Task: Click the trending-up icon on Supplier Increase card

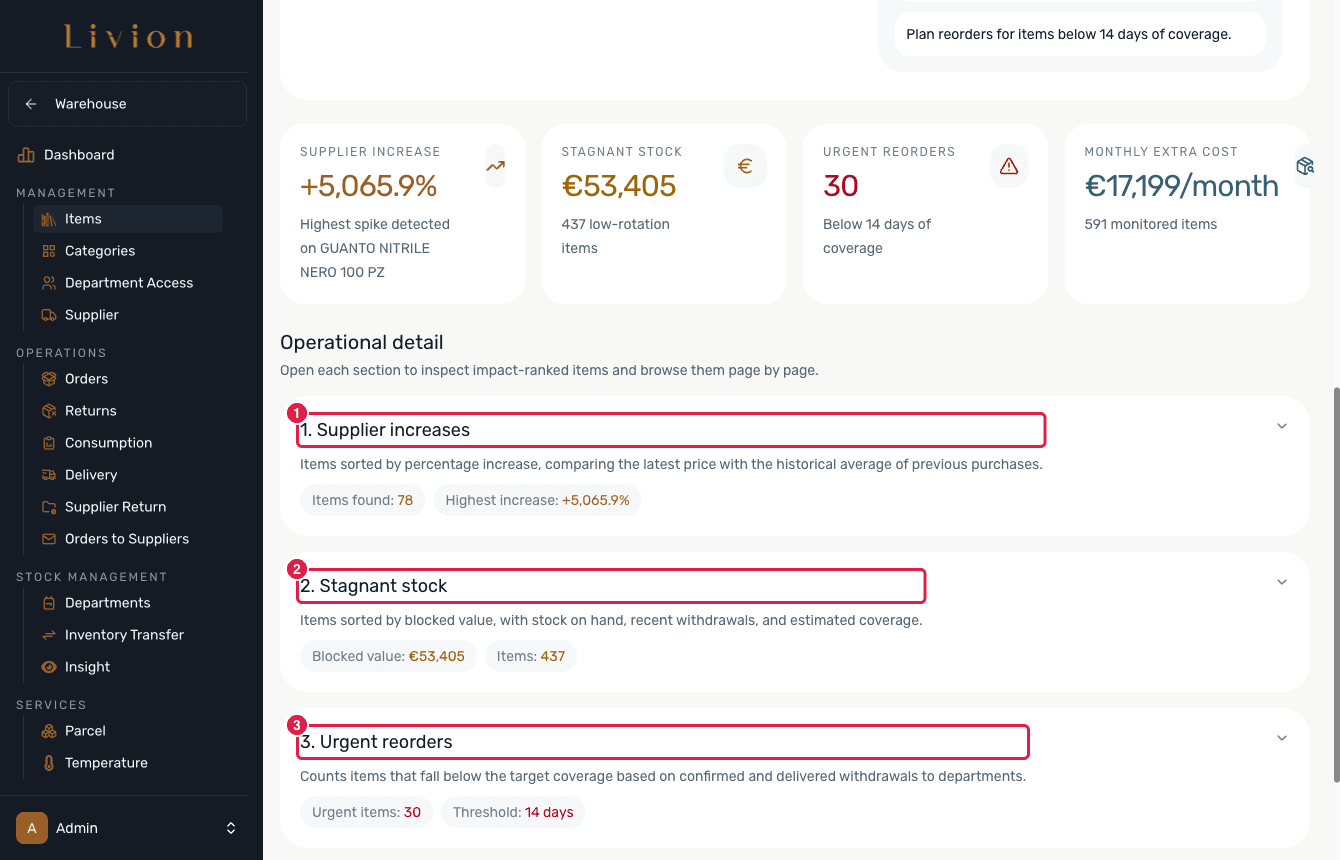Action: pos(495,166)
